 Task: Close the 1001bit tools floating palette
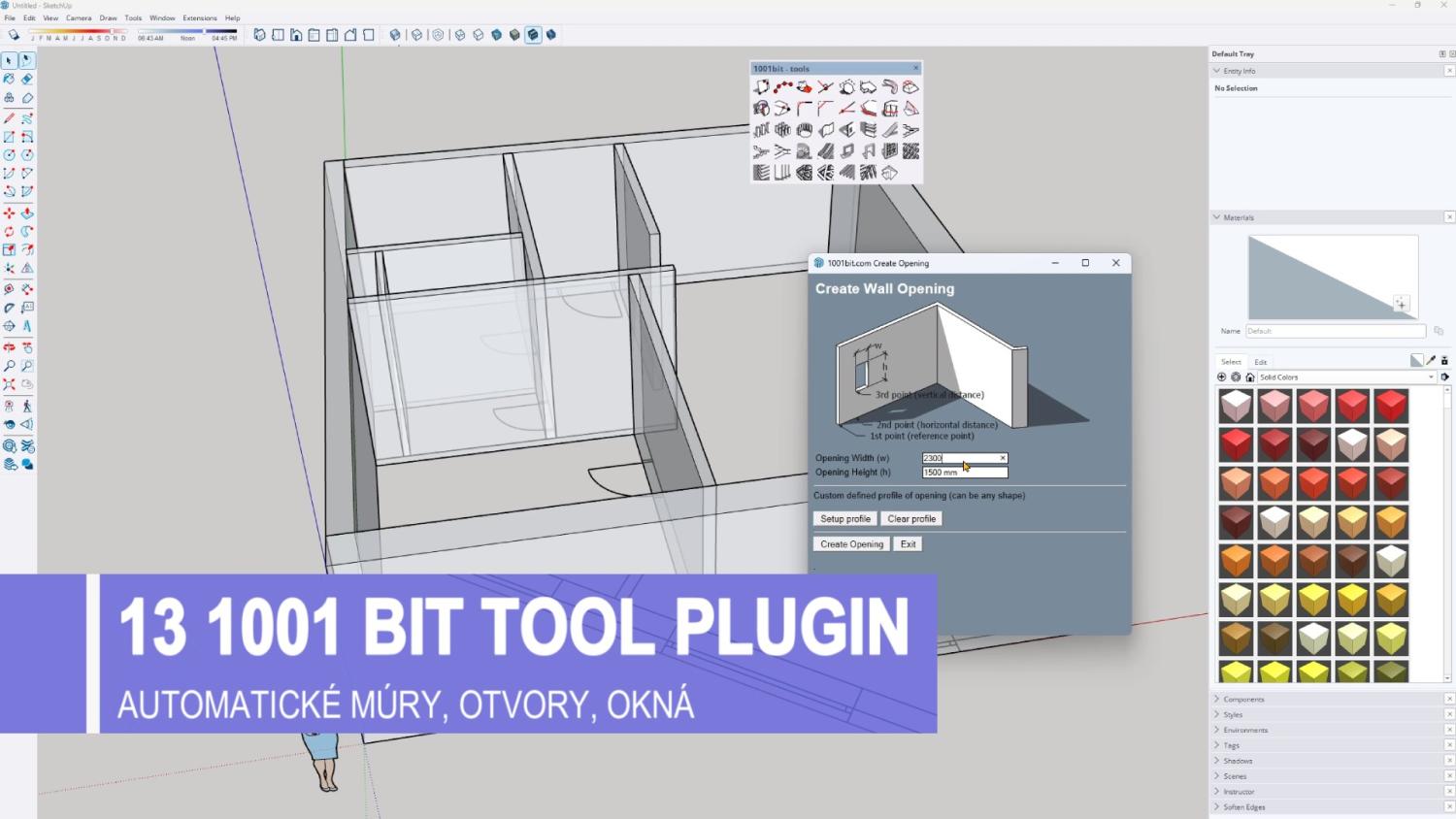coord(915,68)
